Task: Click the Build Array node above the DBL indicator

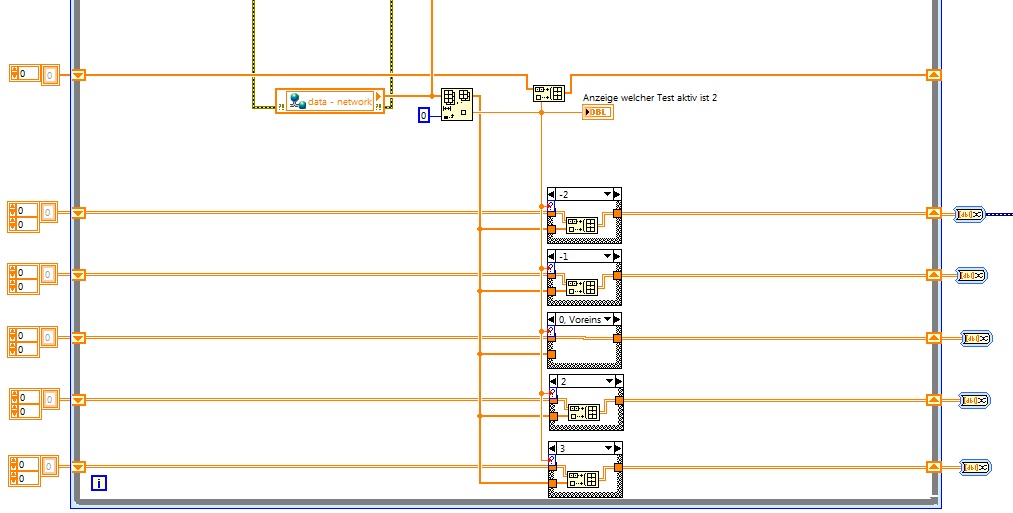Action: coord(548,93)
